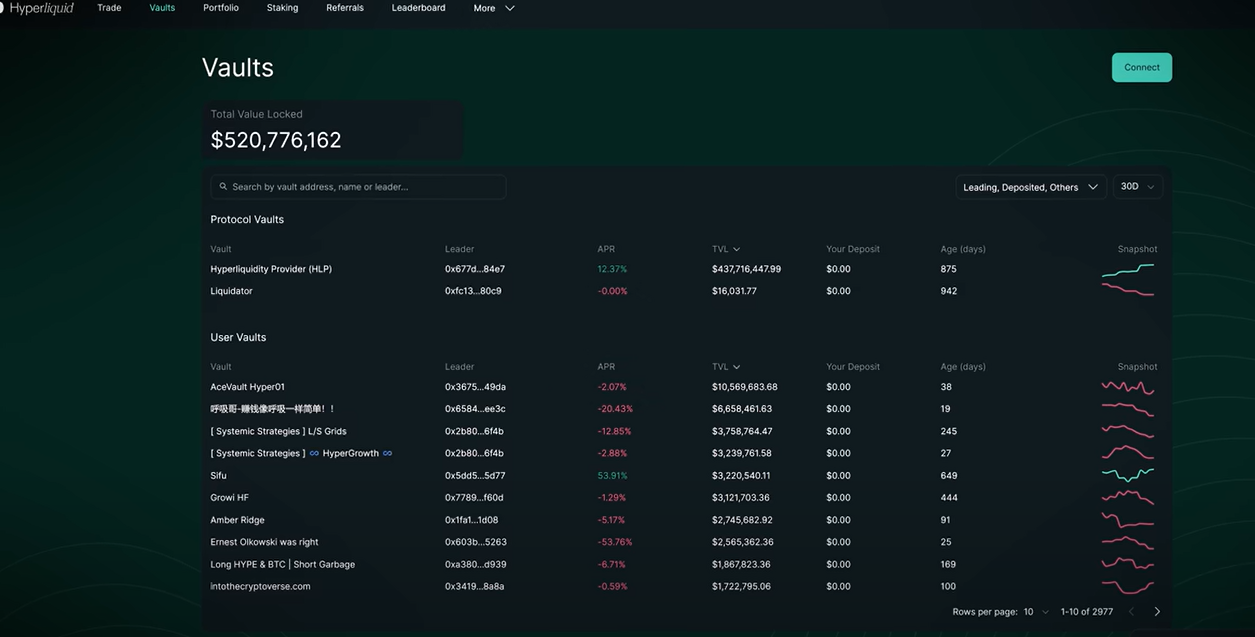Open the Hyperliquid logo home link
The height and width of the screenshot is (637, 1255).
click(x=36, y=8)
